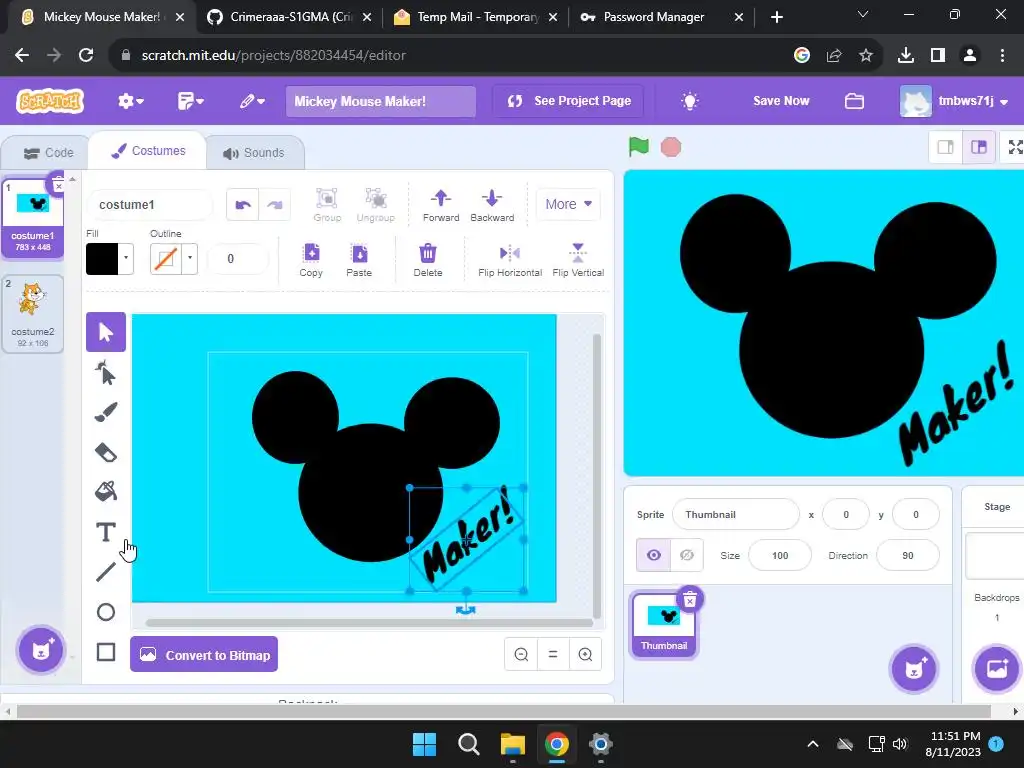The height and width of the screenshot is (768, 1024).
Task: Open the Fill color dropdown arrow
Action: 126,259
